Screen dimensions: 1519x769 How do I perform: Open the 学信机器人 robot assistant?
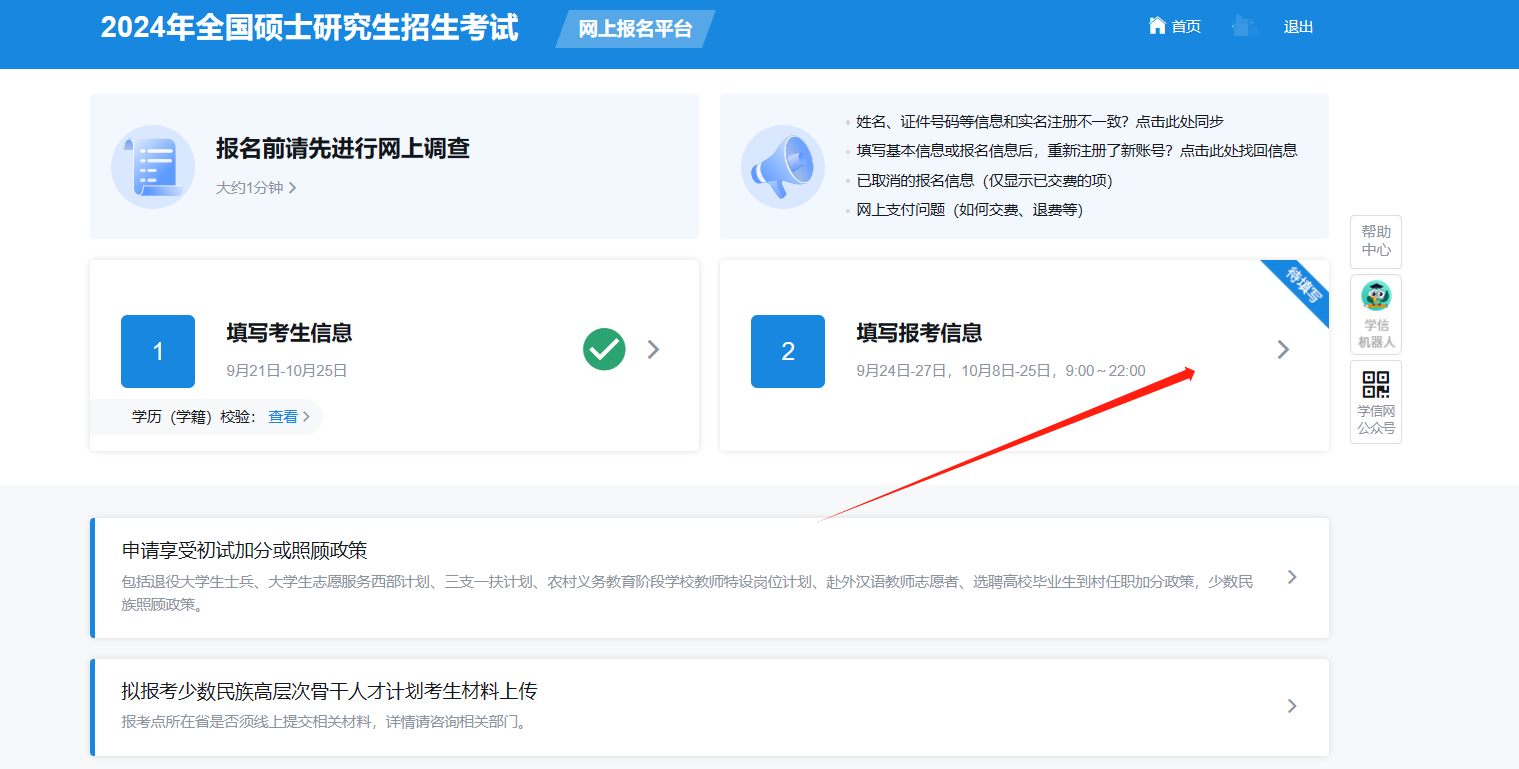(1375, 313)
